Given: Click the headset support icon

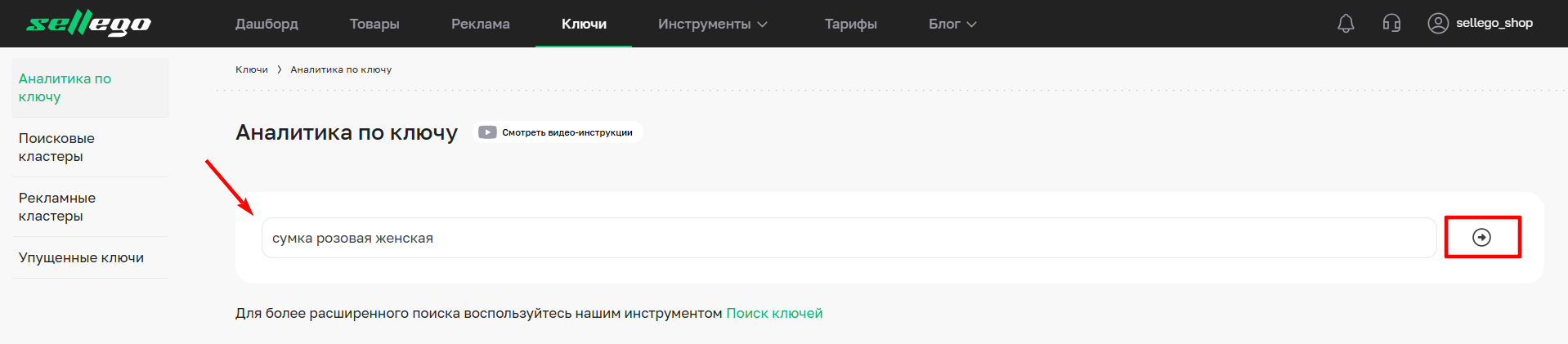Looking at the screenshot, I should coord(1391,24).
